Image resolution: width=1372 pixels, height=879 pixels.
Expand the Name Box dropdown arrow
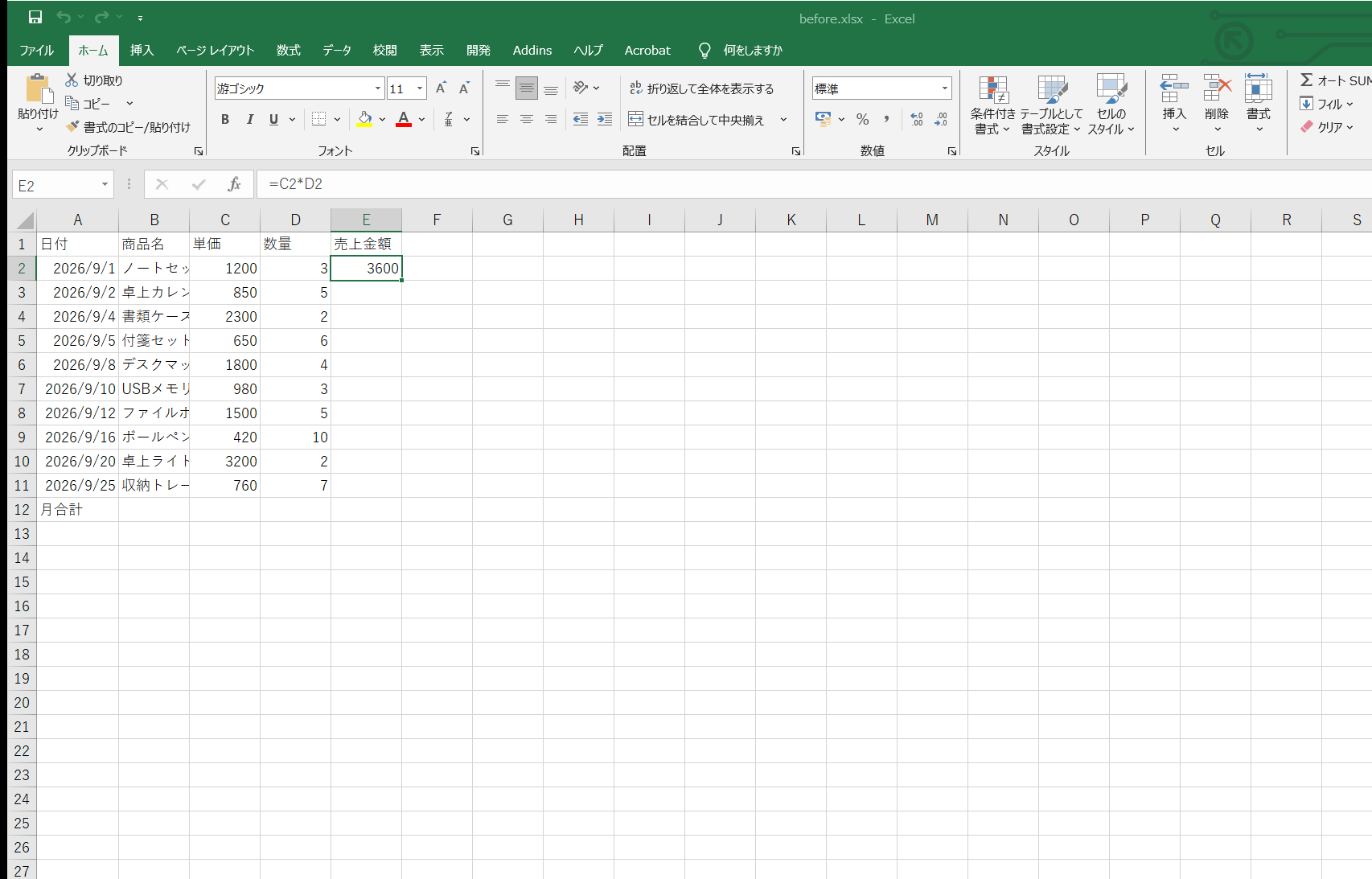(x=105, y=185)
